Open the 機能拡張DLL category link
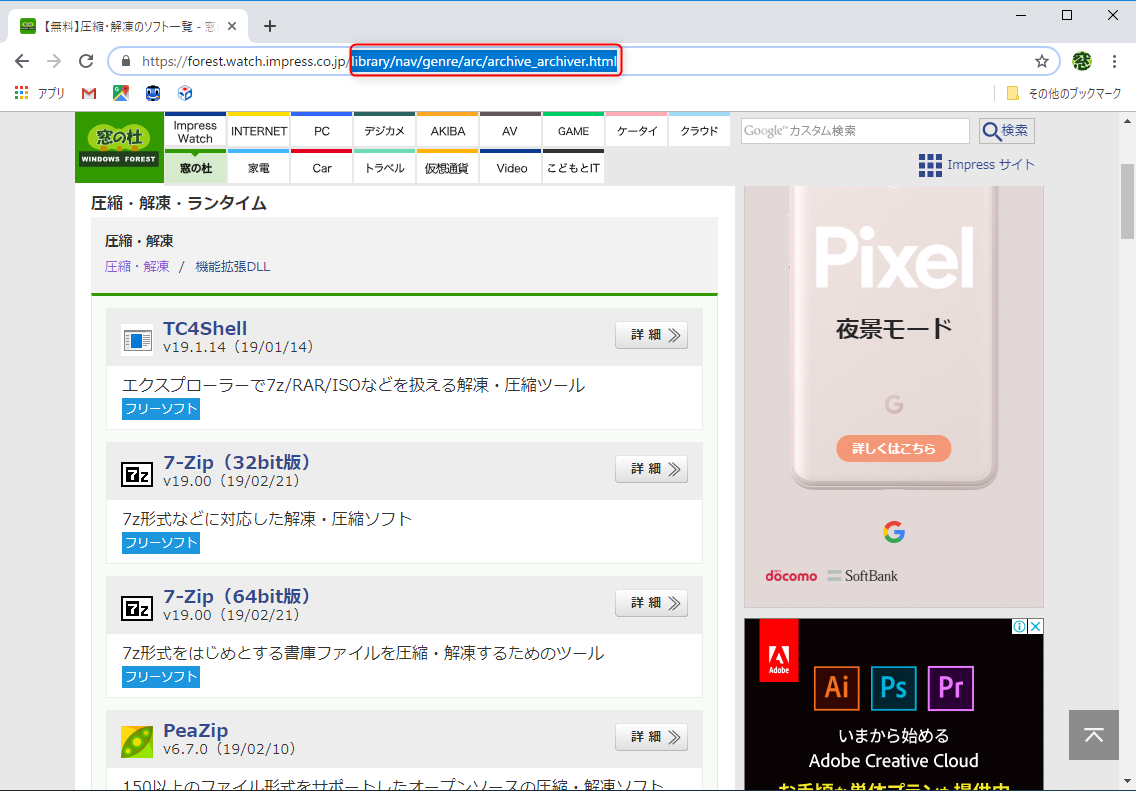 pos(233,267)
